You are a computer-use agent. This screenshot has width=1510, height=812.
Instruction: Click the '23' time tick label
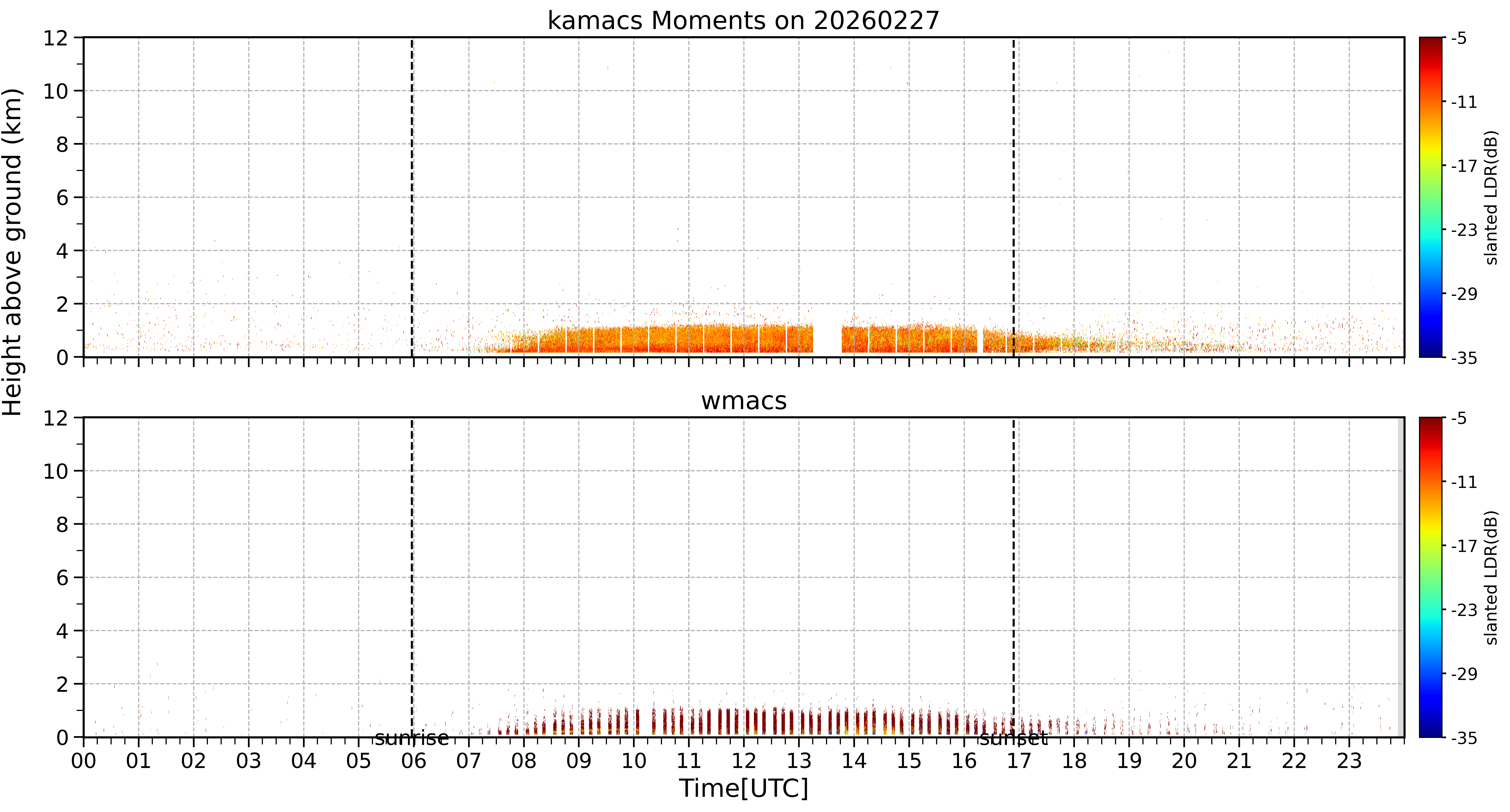pyautogui.click(x=1349, y=761)
